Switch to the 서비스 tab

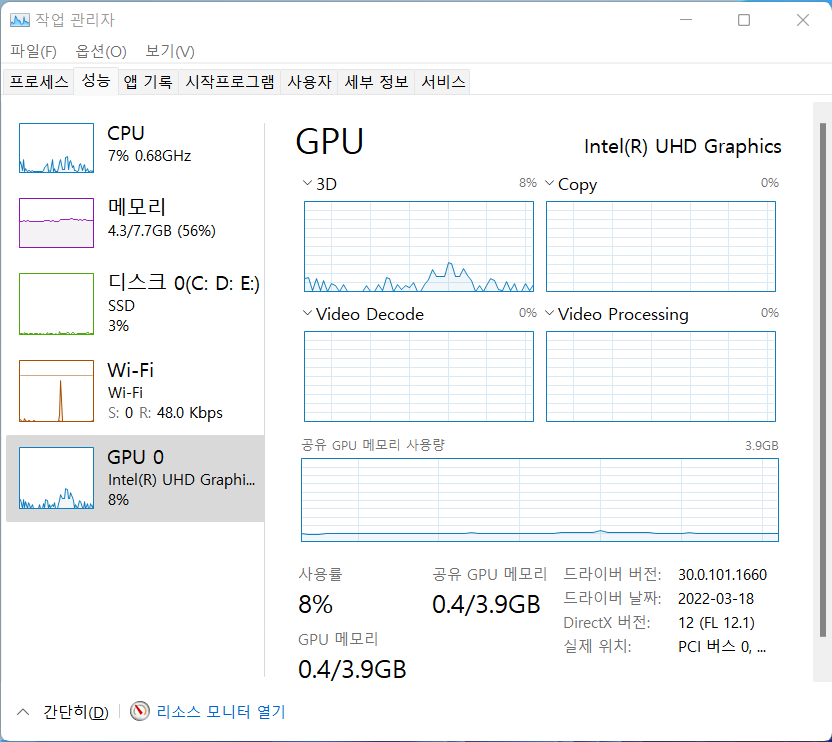tap(443, 82)
